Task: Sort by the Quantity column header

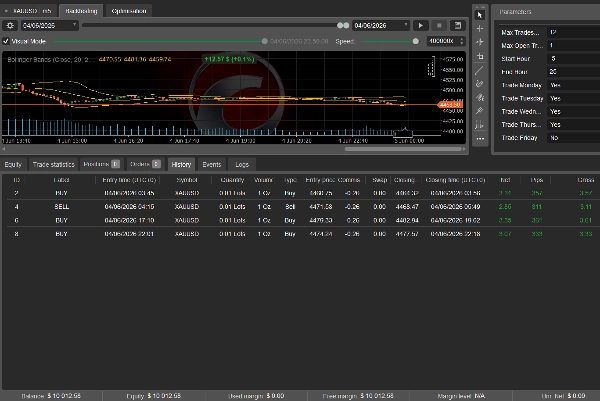Action: coord(232,180)
